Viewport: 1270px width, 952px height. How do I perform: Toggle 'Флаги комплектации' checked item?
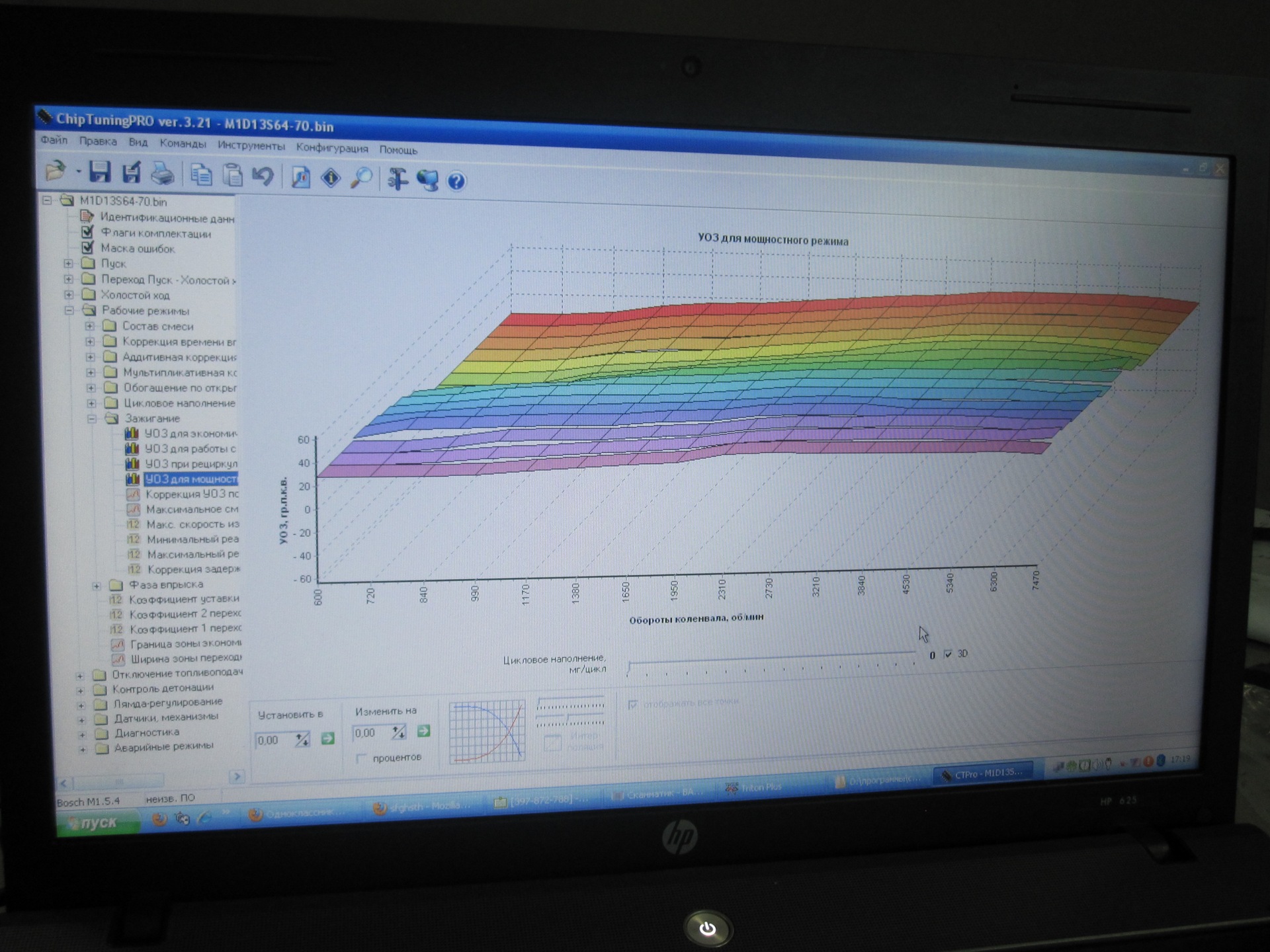(x=87, y=233)
